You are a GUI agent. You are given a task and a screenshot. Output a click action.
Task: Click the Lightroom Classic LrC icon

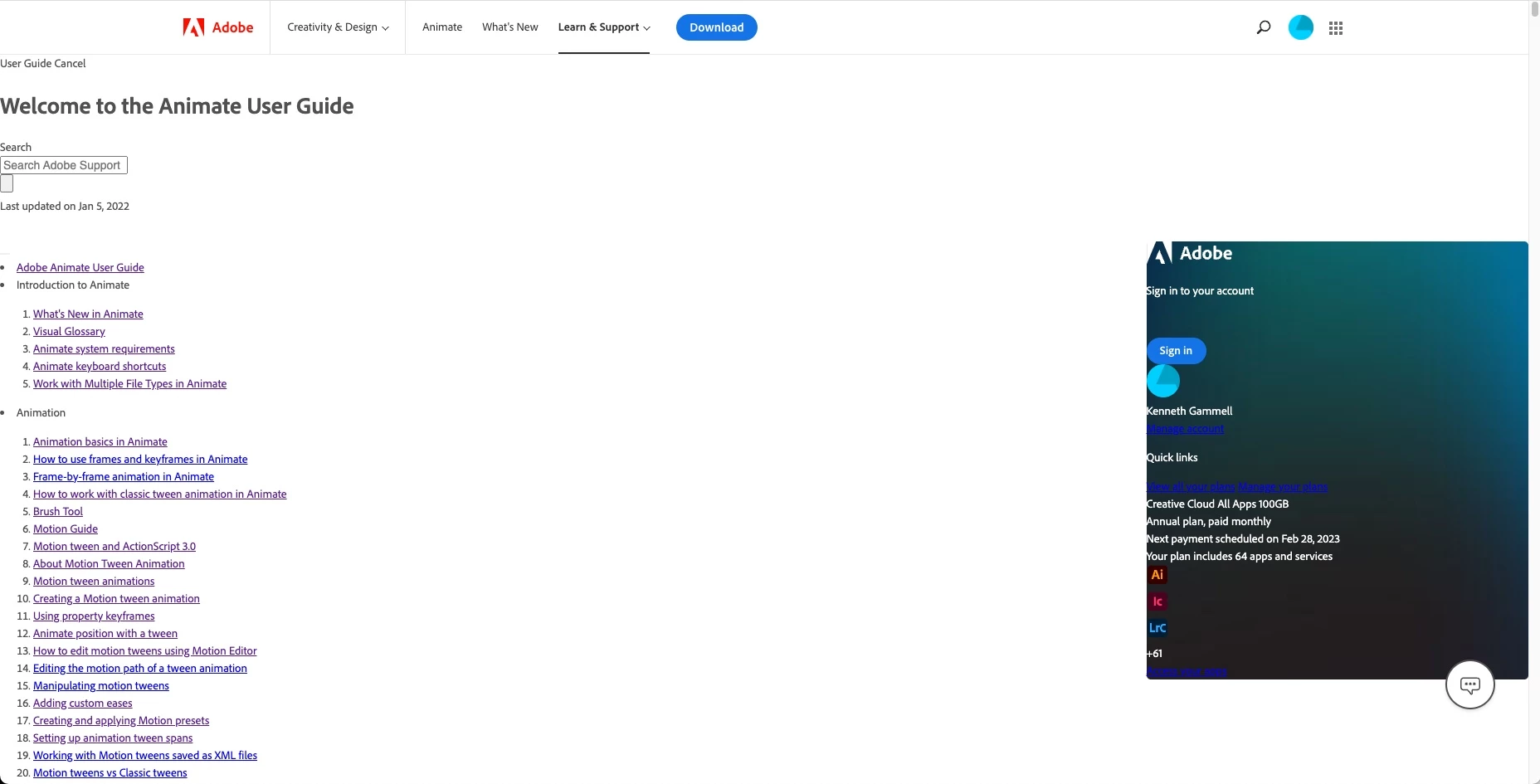1157,627
